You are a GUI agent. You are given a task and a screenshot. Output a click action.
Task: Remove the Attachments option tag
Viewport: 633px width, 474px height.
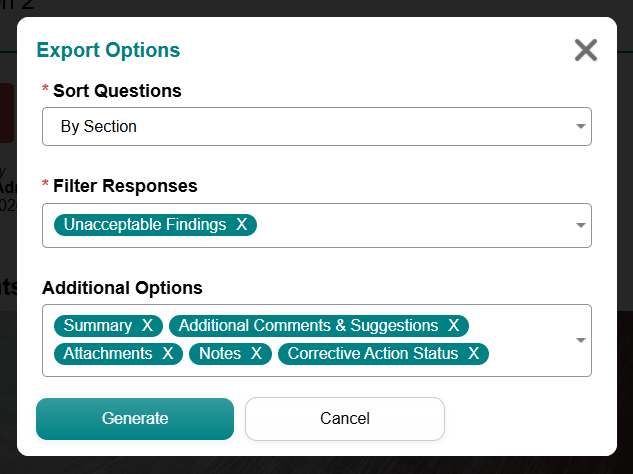[x=168, y=354]
